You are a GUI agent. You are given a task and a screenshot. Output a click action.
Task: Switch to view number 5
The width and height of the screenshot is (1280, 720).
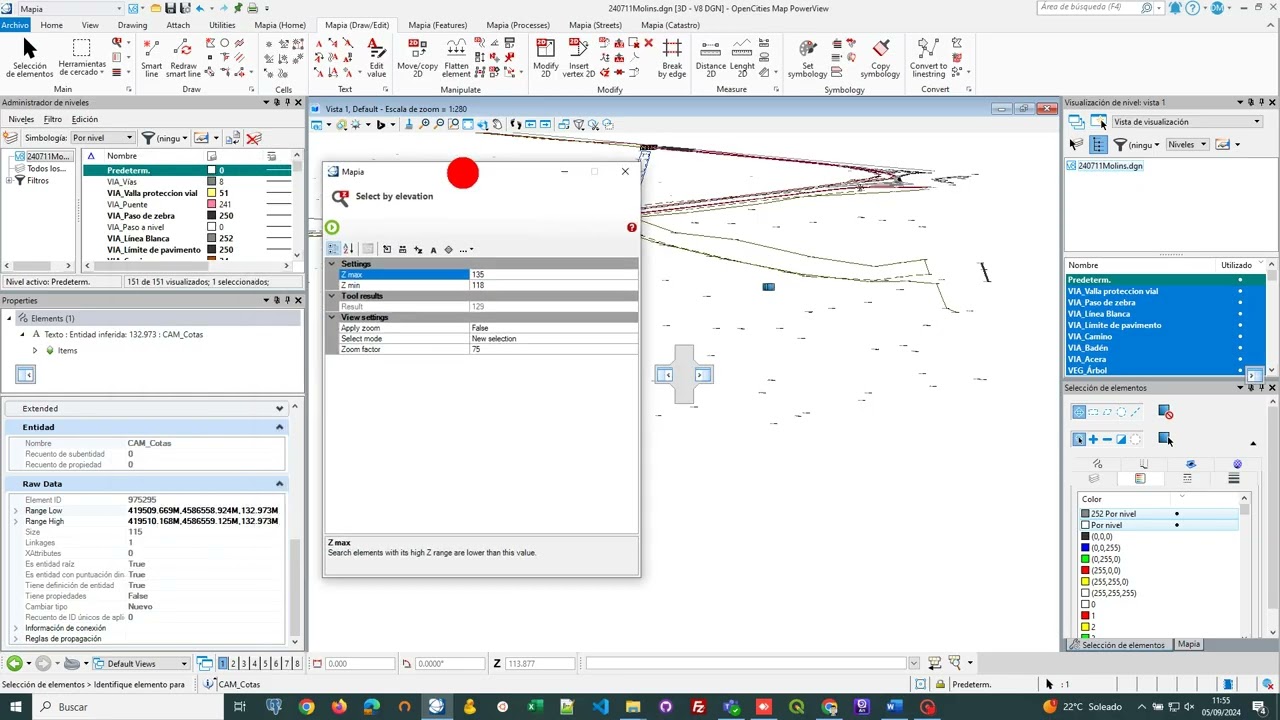(x=265, y=664)
